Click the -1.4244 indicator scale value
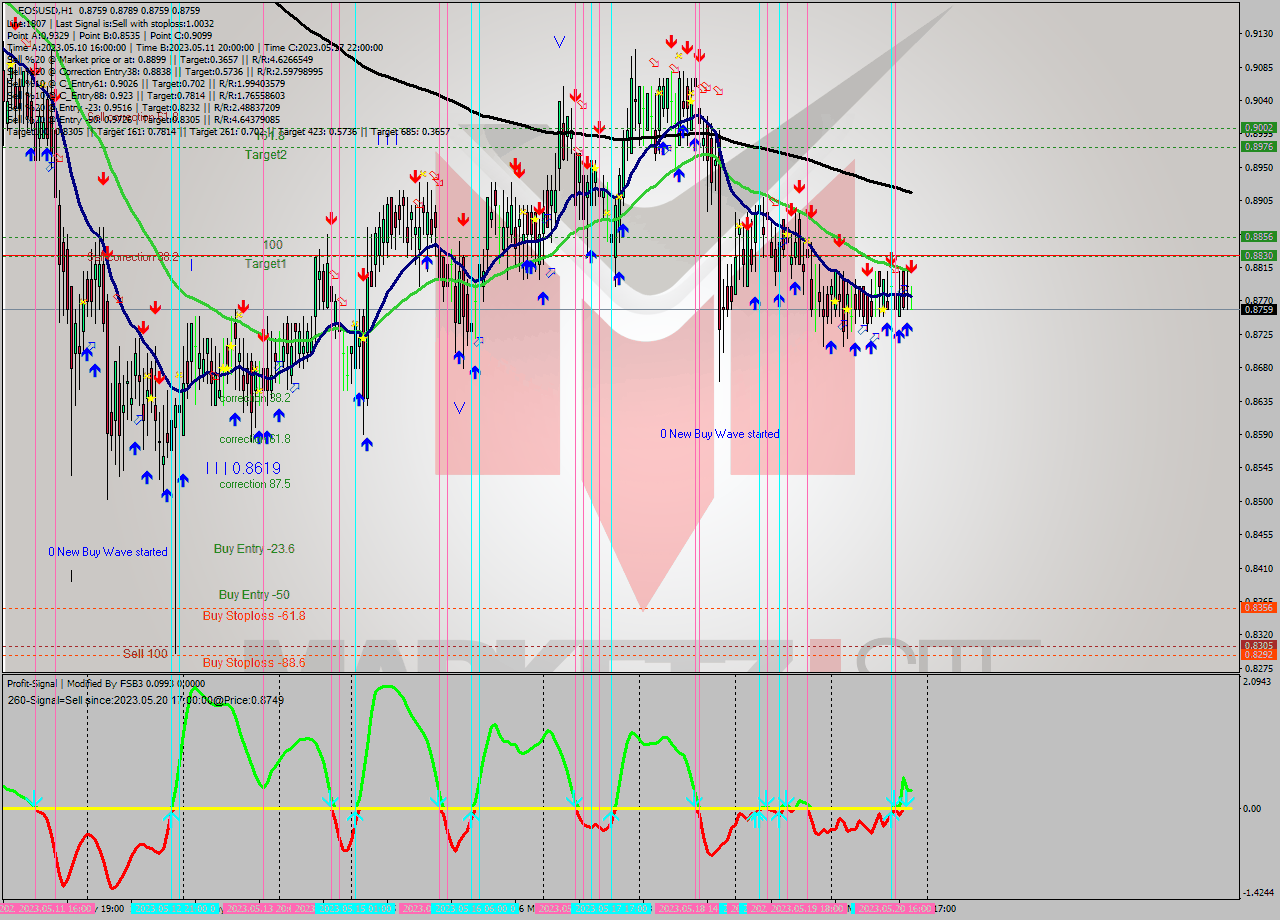This screenshot has width=1280, height=920. pos(1257,893)
